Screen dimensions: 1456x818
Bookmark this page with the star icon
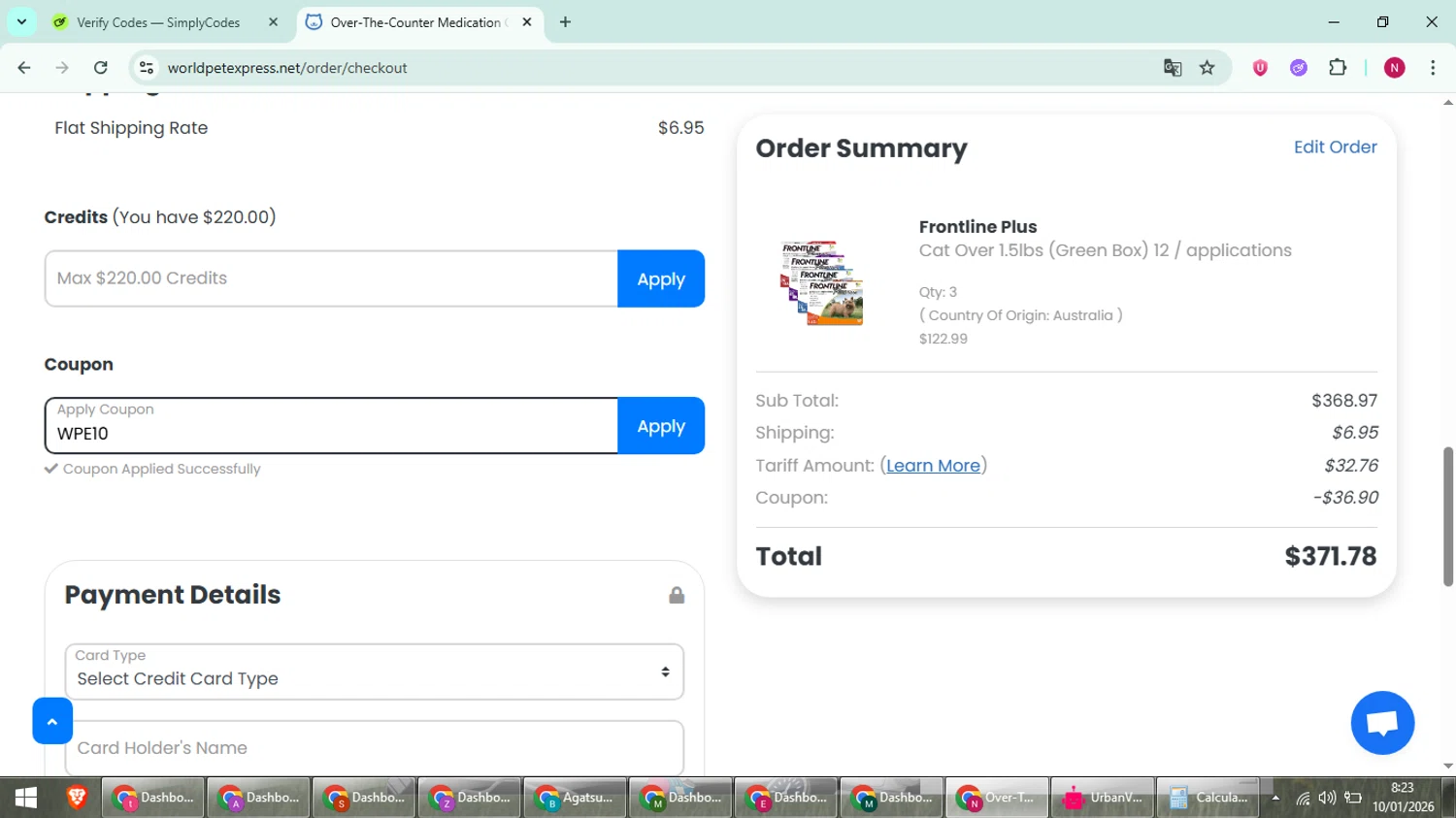(x=1208, y=68)
